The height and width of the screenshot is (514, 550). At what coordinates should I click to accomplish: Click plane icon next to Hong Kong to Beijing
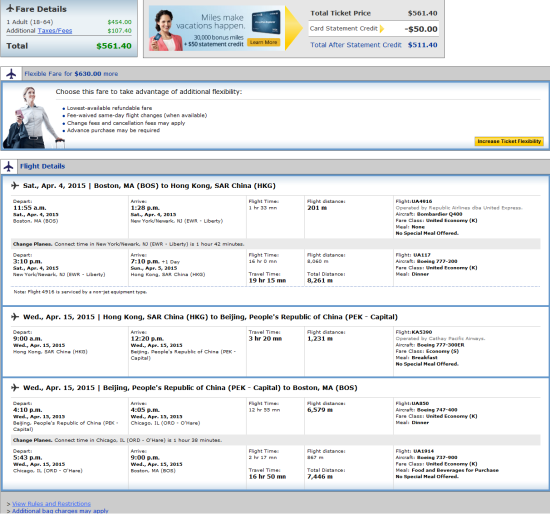coord(15,317)
